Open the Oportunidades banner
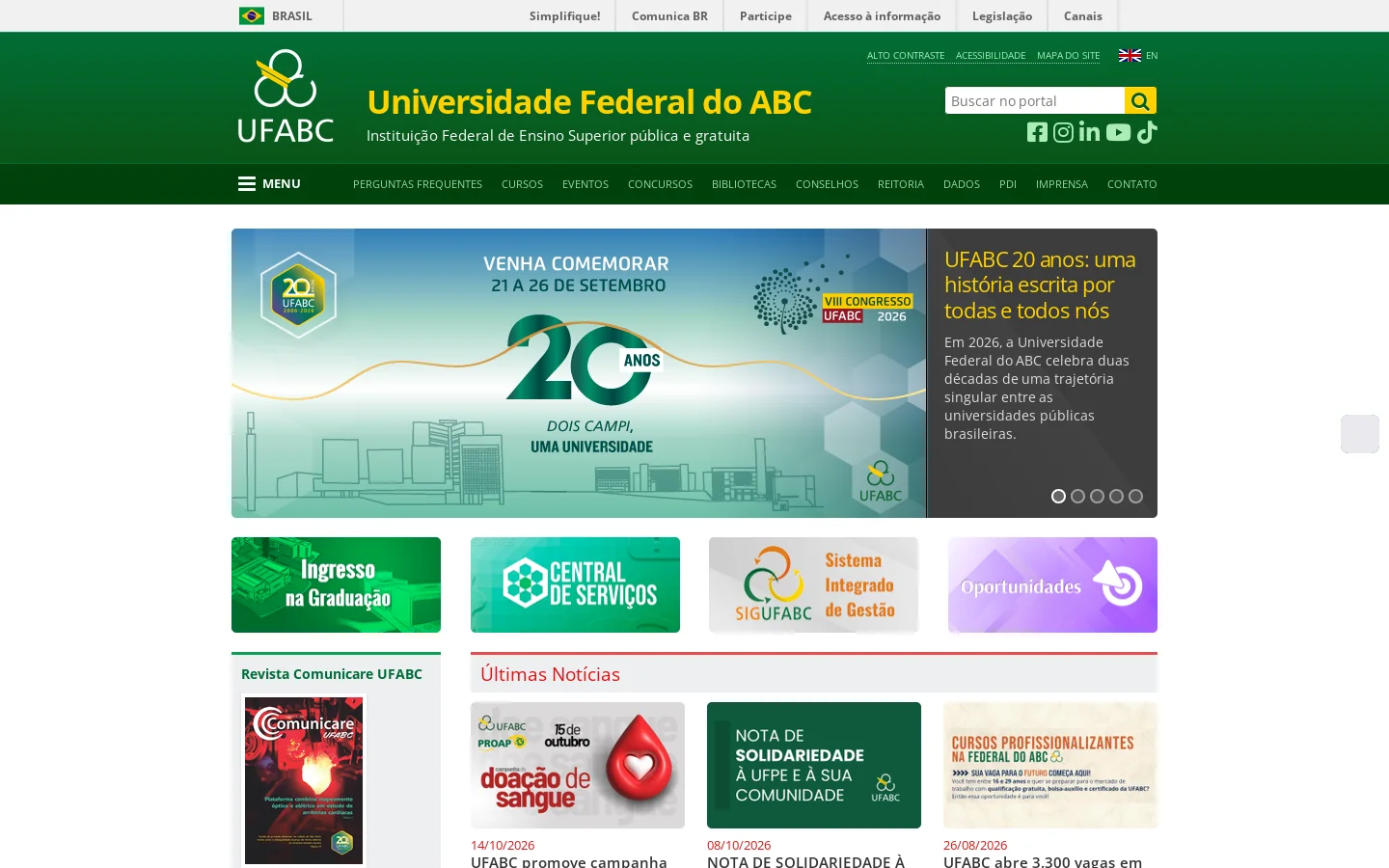Image resolution: width=1389 pixels, height=868 pixels. [x=1052, y=584]
